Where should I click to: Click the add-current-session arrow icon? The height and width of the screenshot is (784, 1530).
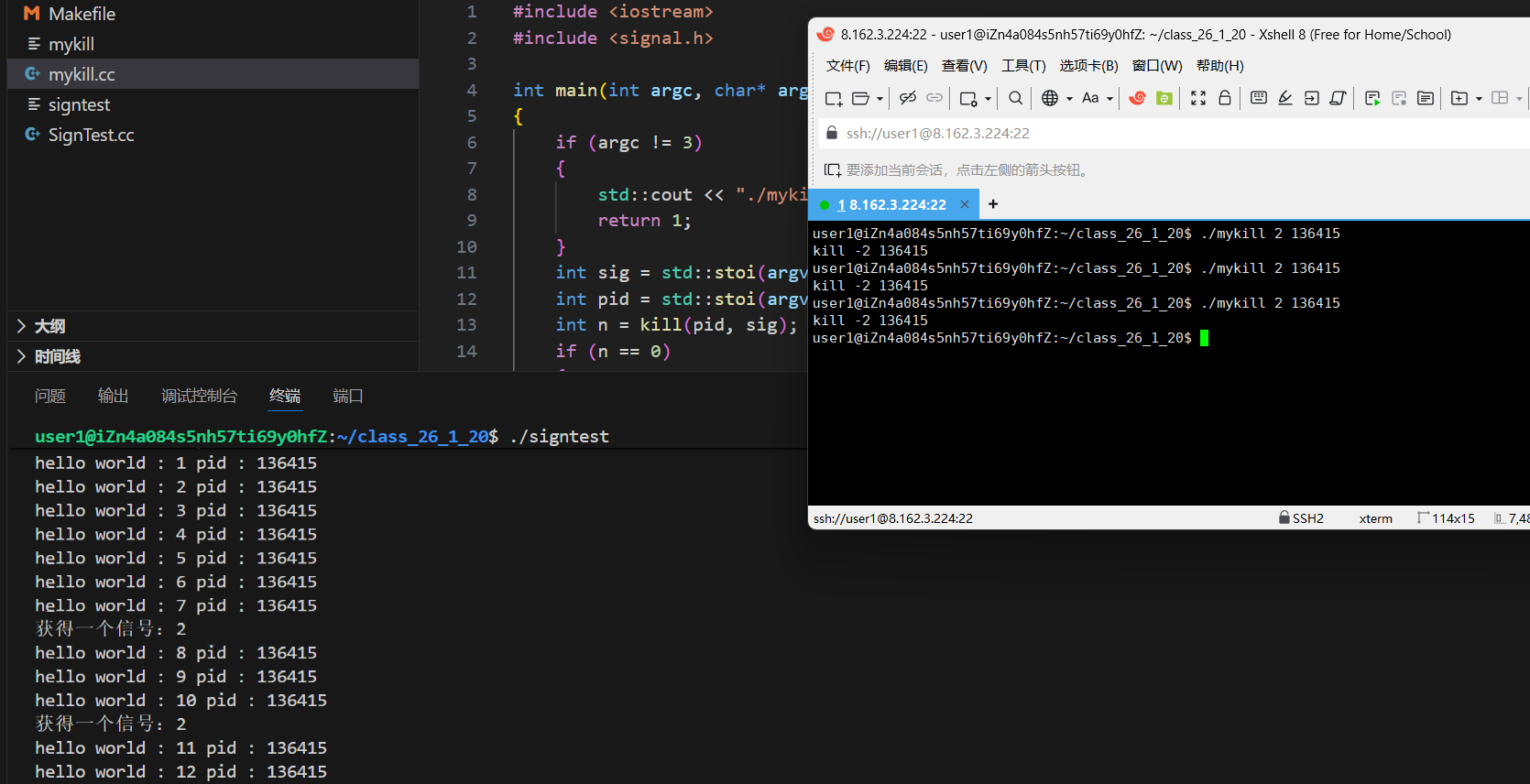(833, 170)
